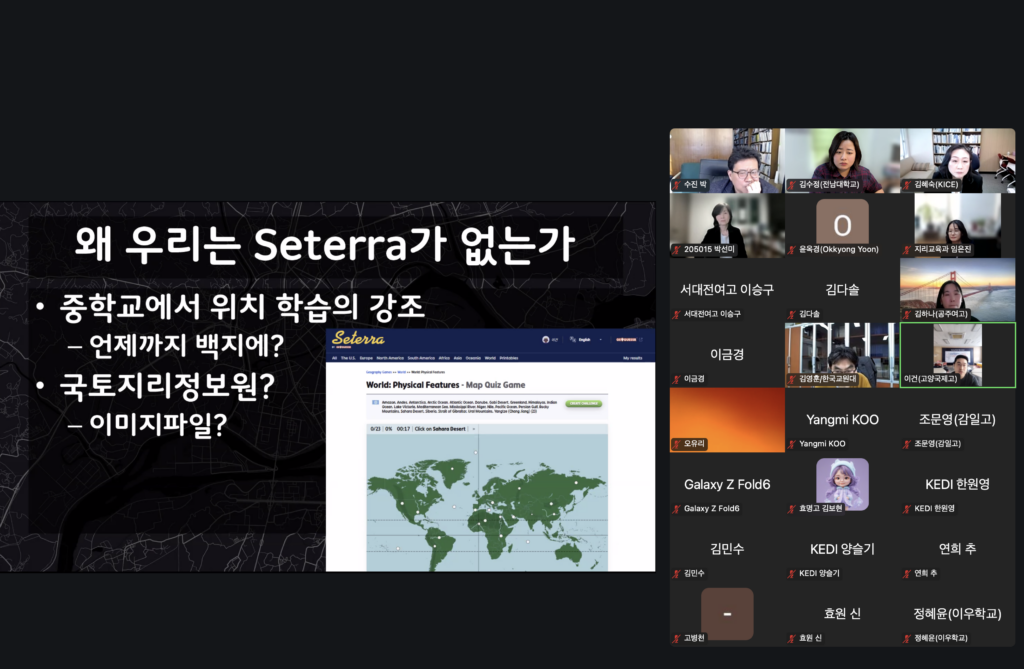The image size is (1024, 669).
Task: Click large 김다솔 participant name
Action: pos(842,289)
